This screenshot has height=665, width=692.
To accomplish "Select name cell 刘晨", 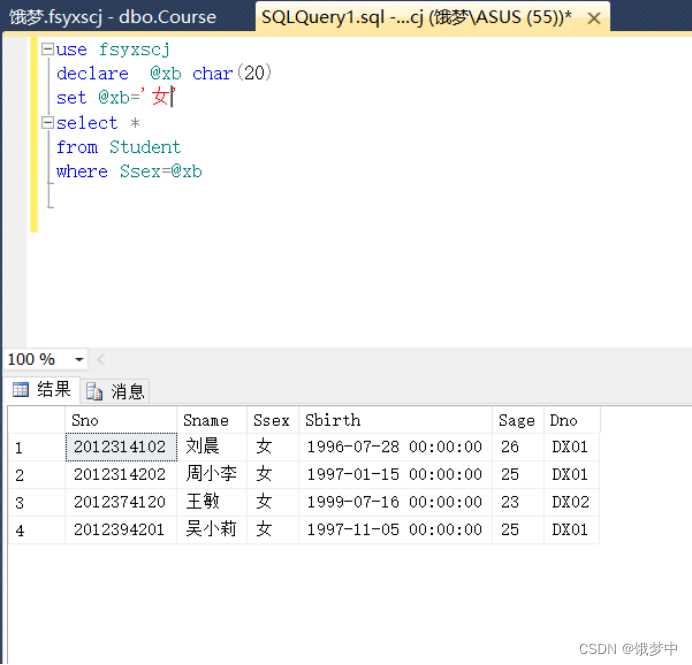I will 212,447.
